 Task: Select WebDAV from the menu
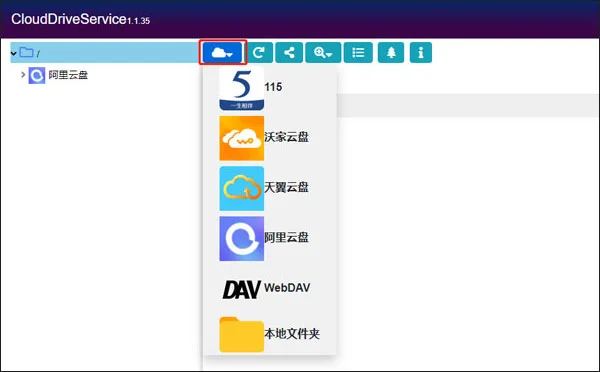pyautogui.click(x=269, y=288)
